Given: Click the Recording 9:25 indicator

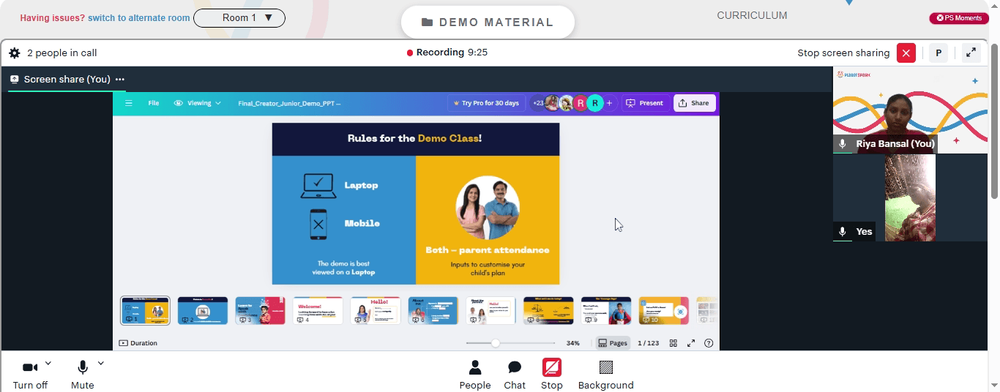Looking at the screenshot, I should point(447,53).
